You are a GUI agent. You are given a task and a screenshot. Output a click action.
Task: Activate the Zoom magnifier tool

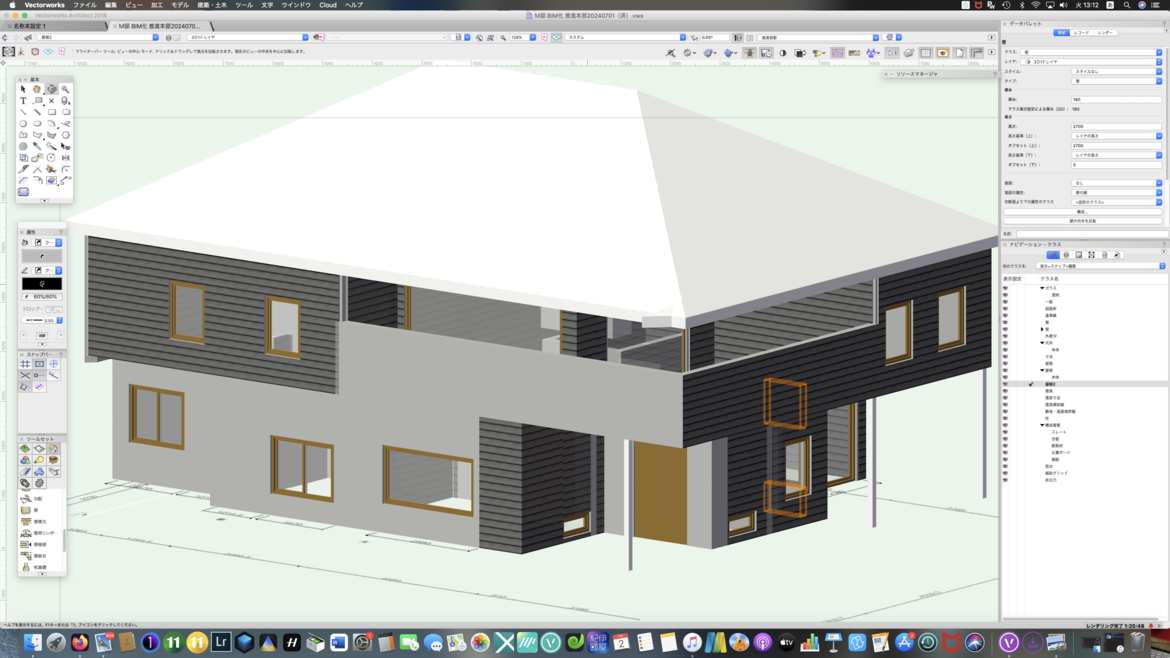[x=65, y=89]
